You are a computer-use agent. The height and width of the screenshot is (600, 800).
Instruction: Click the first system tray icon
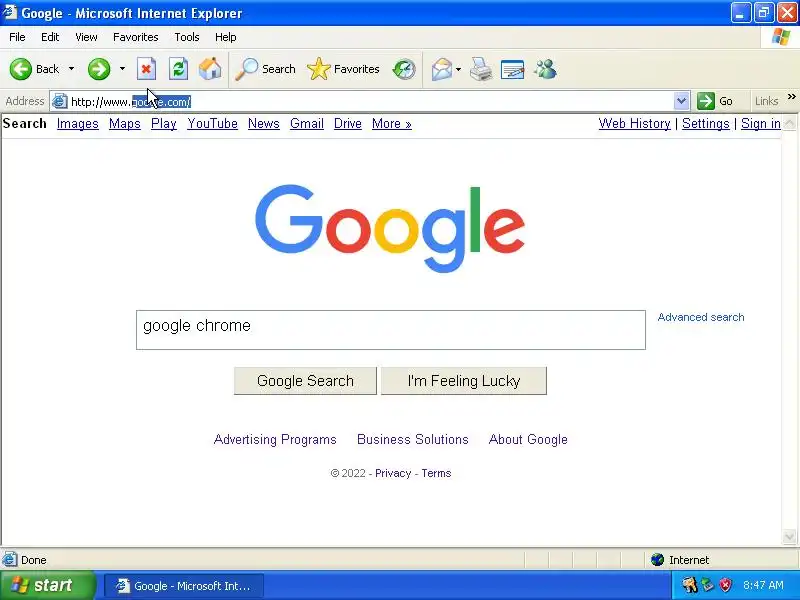(689, 585)
